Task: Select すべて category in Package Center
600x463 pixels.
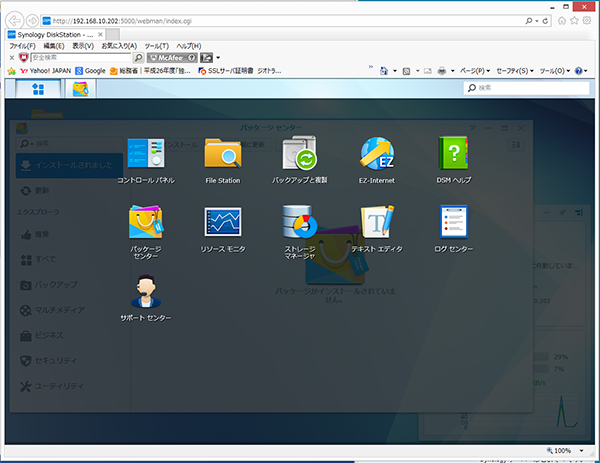Action: 69,259
